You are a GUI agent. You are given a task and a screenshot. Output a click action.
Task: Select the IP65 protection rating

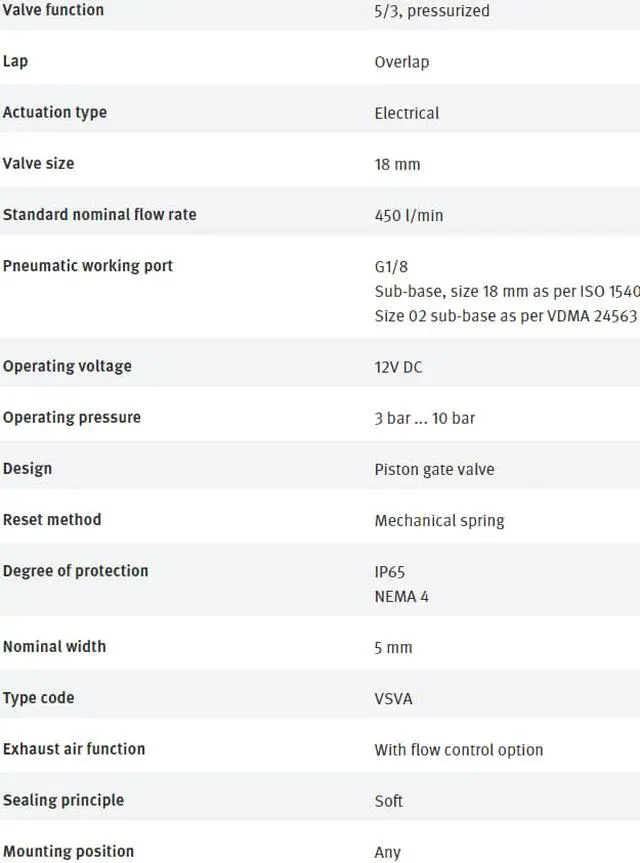click(390, 572)
